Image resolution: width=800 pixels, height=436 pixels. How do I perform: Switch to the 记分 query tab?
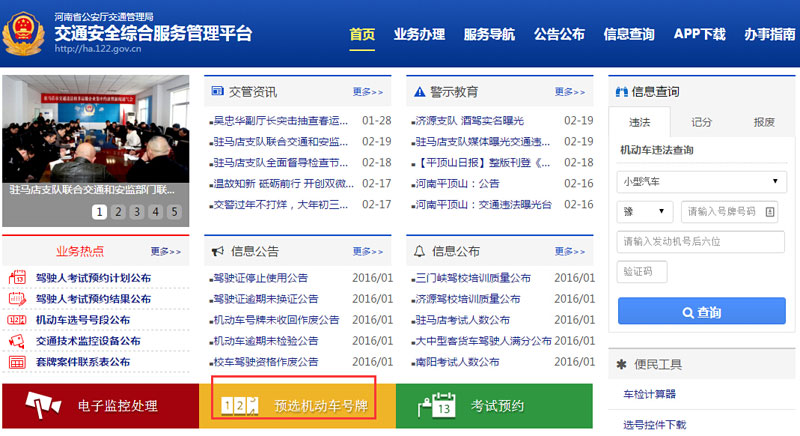[702, 122]
